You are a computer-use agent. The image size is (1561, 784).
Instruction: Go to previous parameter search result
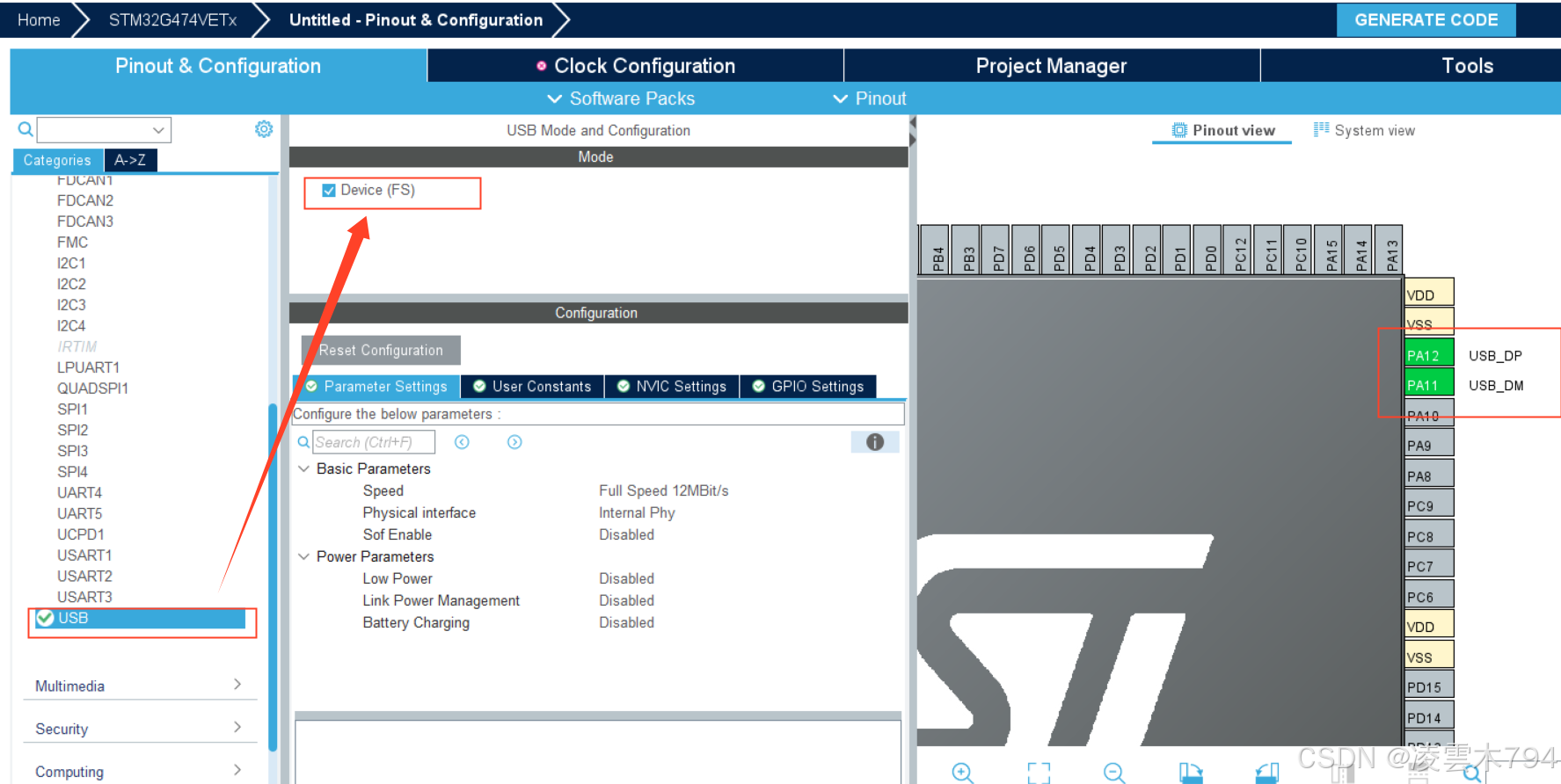[x=462, y=442]
